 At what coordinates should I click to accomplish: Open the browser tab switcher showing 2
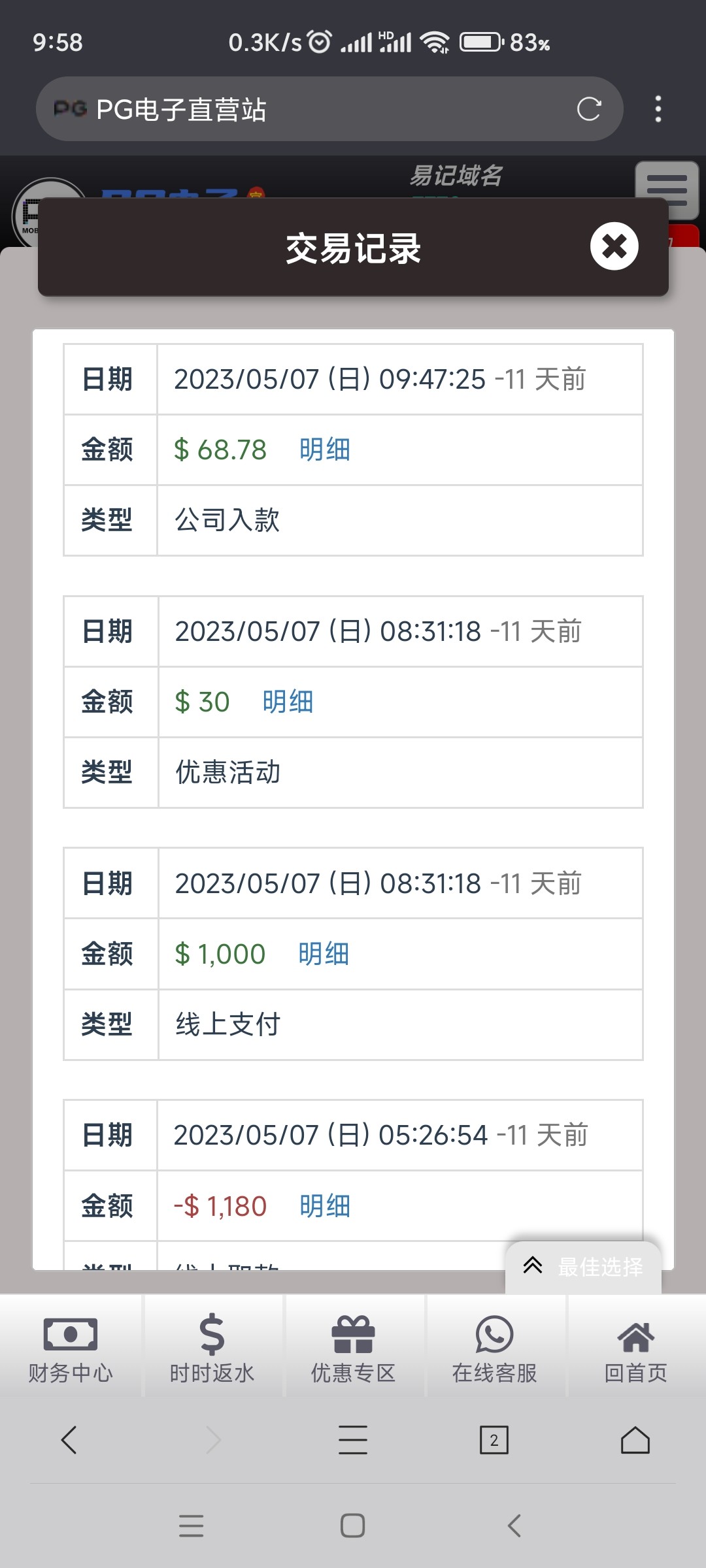(x=494, y=1440)
